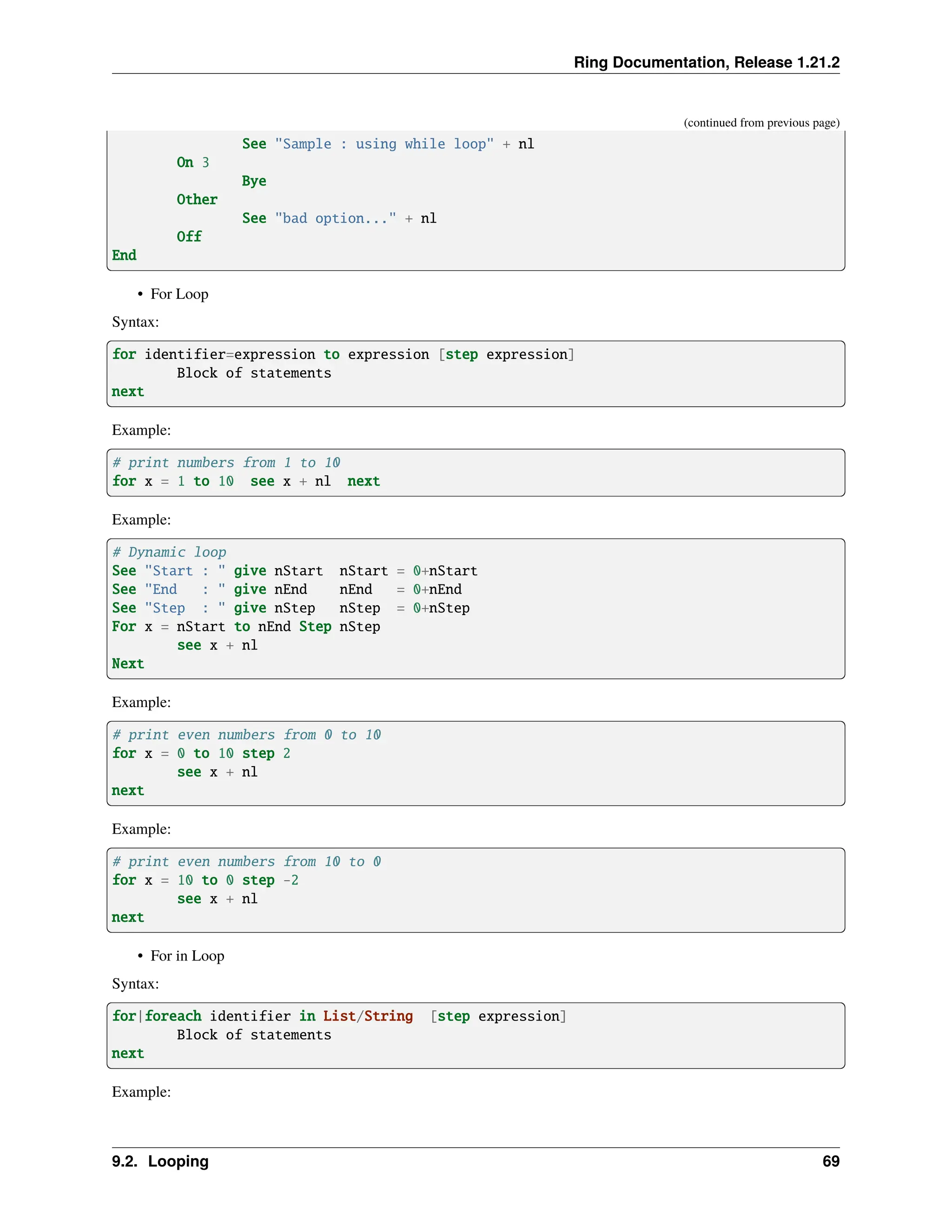Click the 'End' keyword closing first block
This screenshot has width=952, height=1232.
124,256
